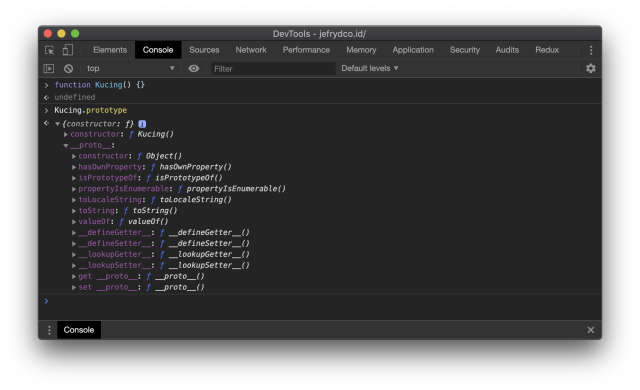Open the Security tab

[x=464, y=50]
